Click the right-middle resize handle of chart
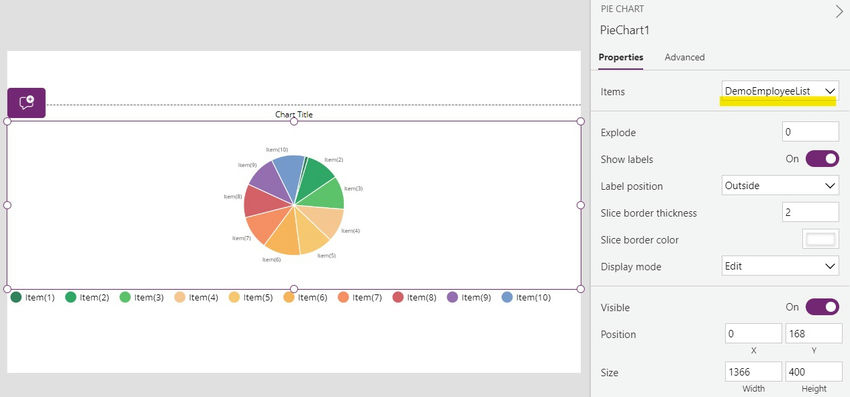The height and width of the screenshot is (397, 850). pyautogui.click(x=581, y=205)
